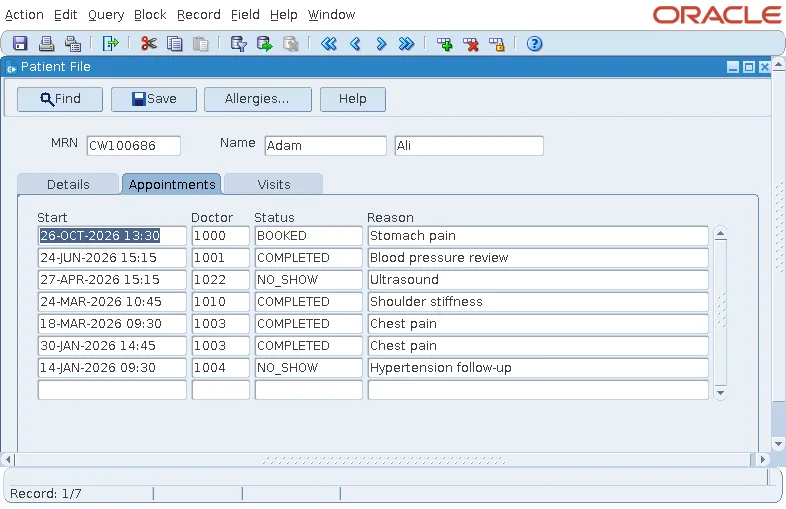Click doctor 1022 cell
The width and height of the screenshot is (786, 509).
(221, 280)
